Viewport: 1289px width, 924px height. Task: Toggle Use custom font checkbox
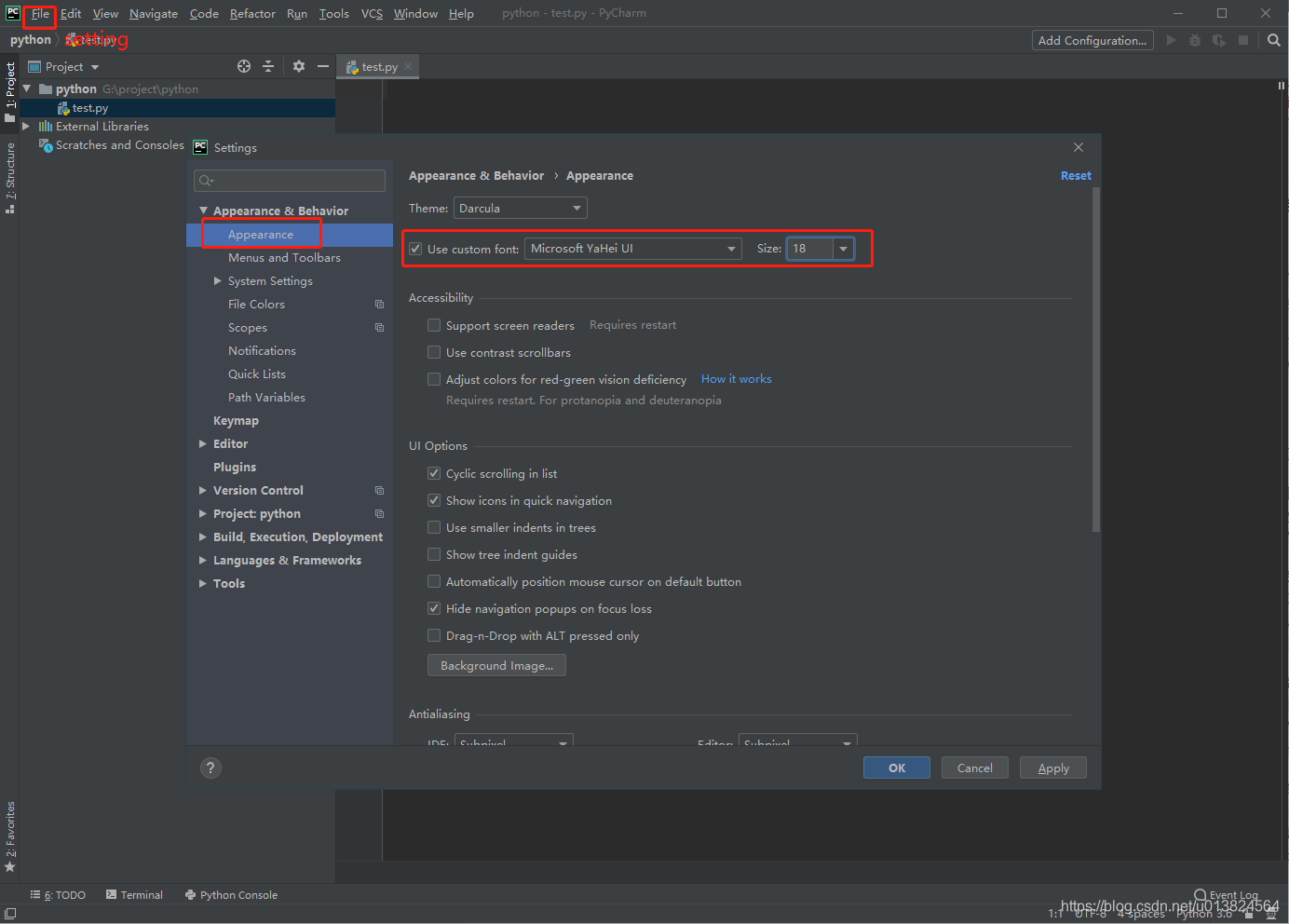coord(415,249)
